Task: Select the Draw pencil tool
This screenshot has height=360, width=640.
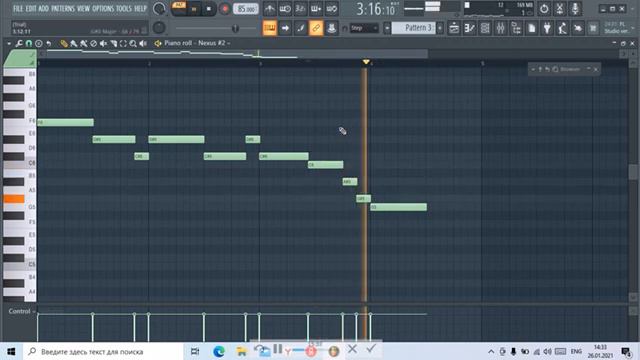Action: point(64,43)
